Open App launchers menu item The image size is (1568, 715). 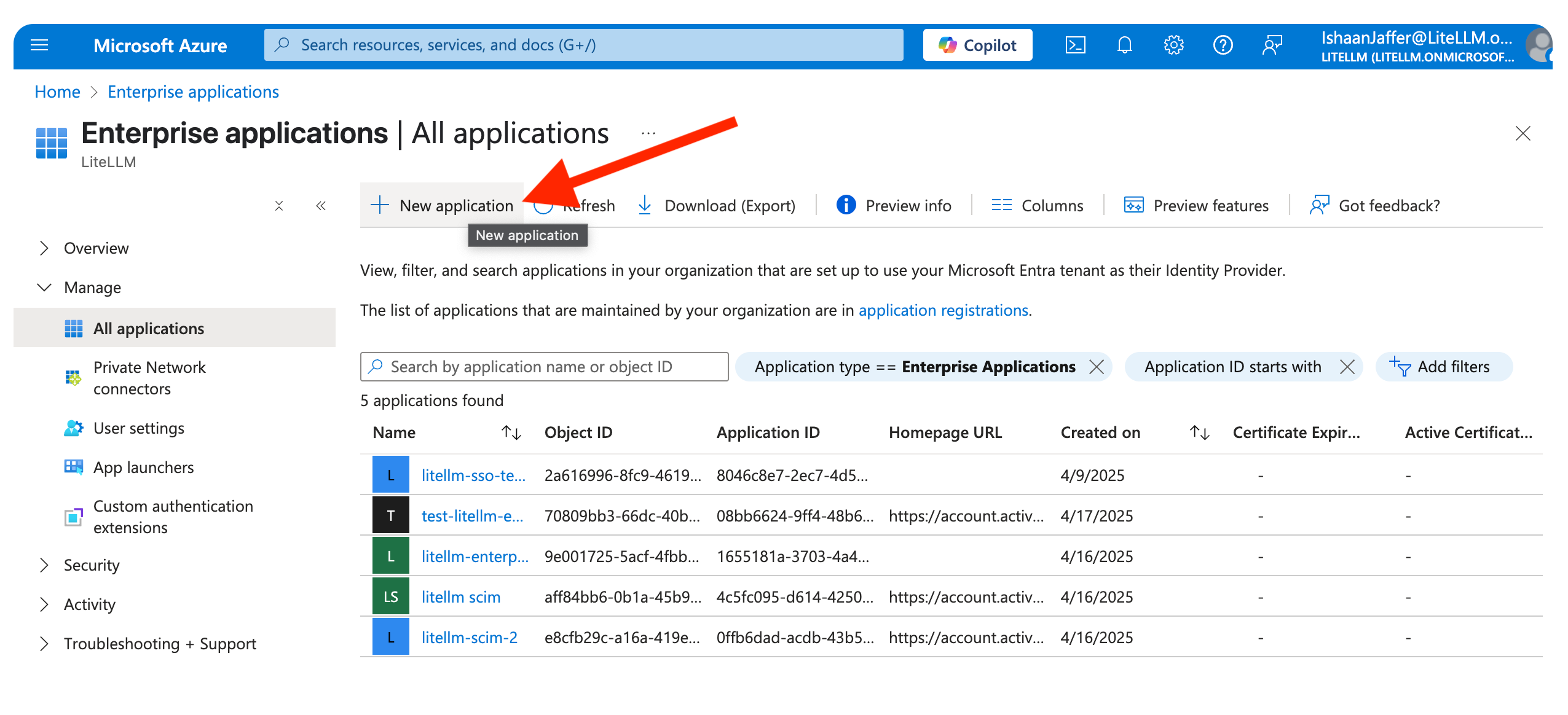point(143,467)
